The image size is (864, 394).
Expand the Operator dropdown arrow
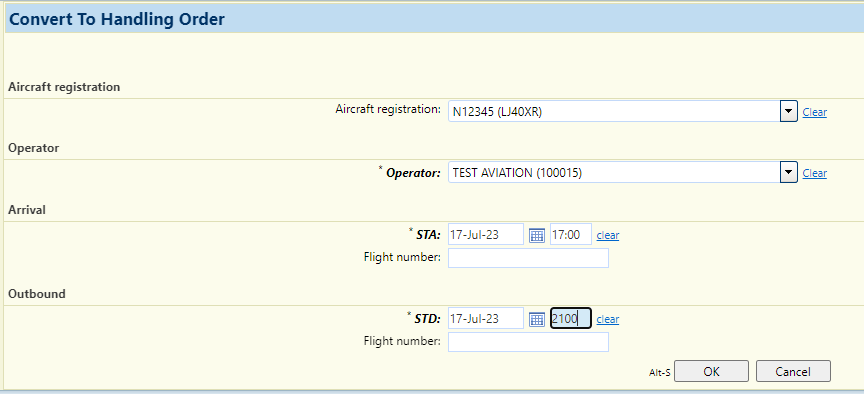pos(789,172)
